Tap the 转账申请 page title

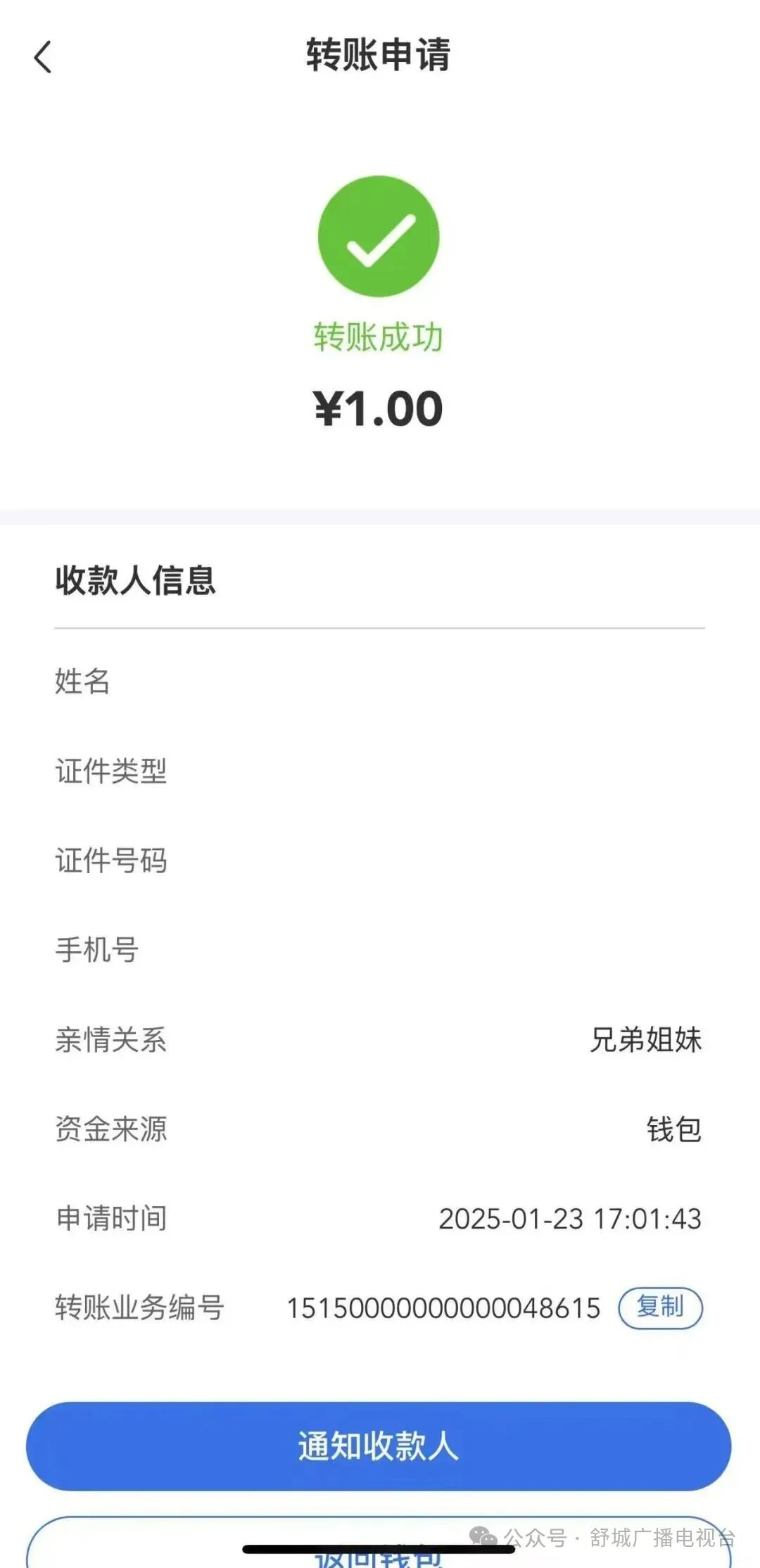click(x=379, y=55)
